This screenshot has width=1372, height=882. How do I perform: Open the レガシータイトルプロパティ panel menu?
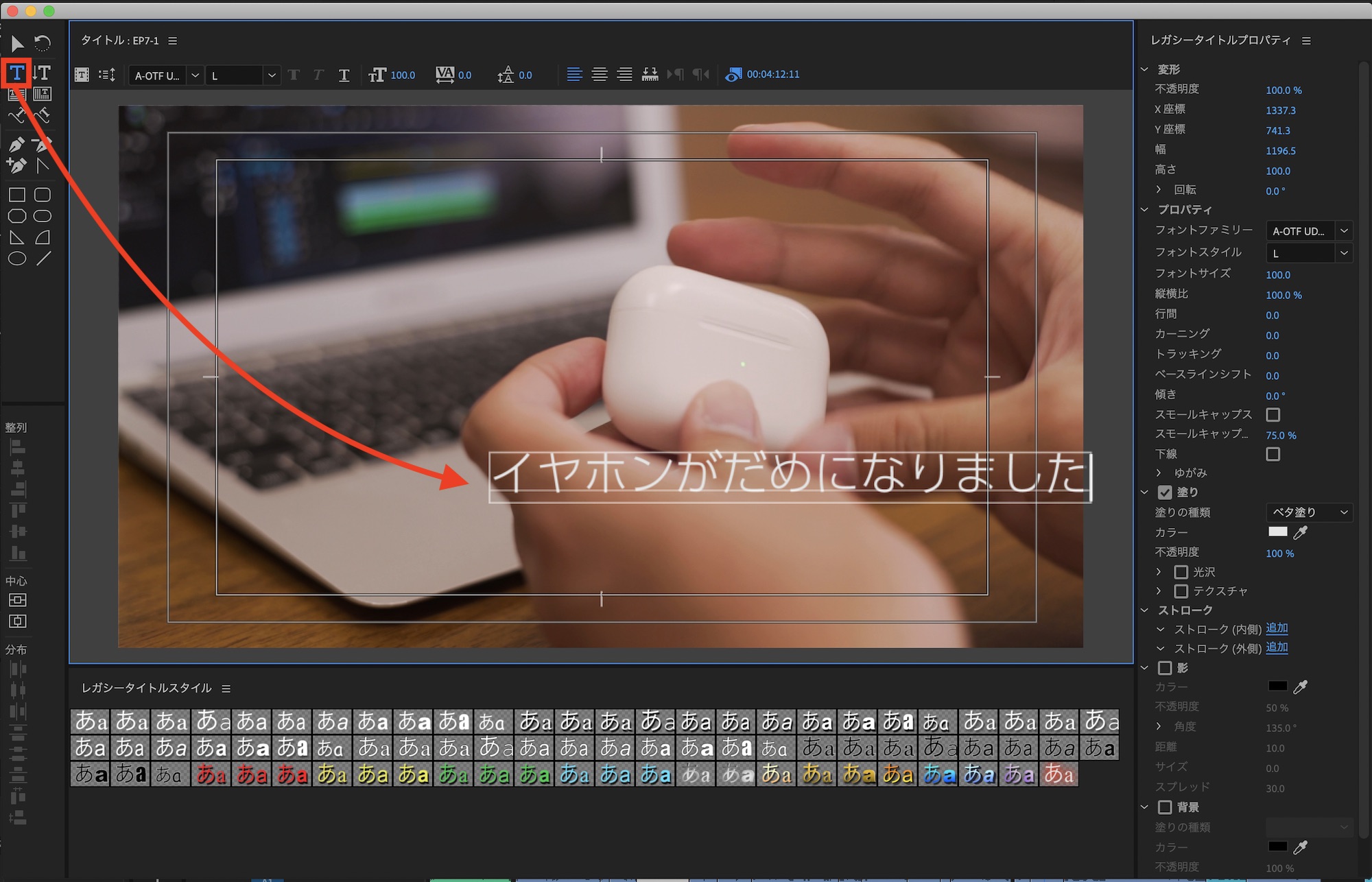(x=1306, y=41)
